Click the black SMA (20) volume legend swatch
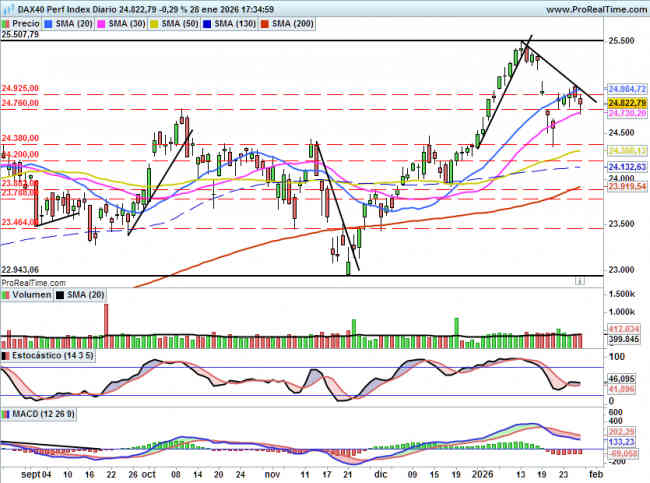 pos(60,295)
